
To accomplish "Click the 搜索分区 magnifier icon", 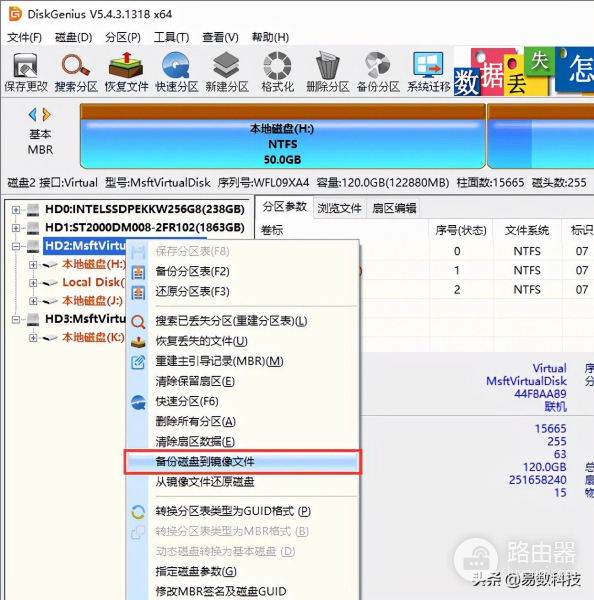I will coord(76,72).
